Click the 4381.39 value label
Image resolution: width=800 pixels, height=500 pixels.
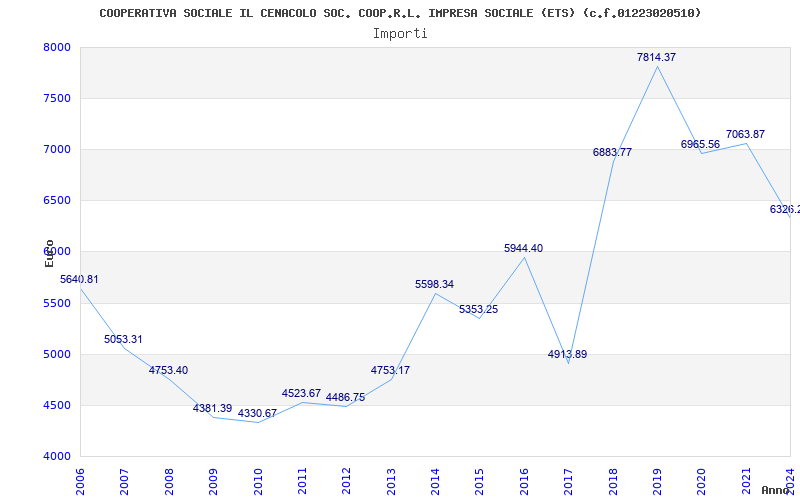click(x=212, y=409)
